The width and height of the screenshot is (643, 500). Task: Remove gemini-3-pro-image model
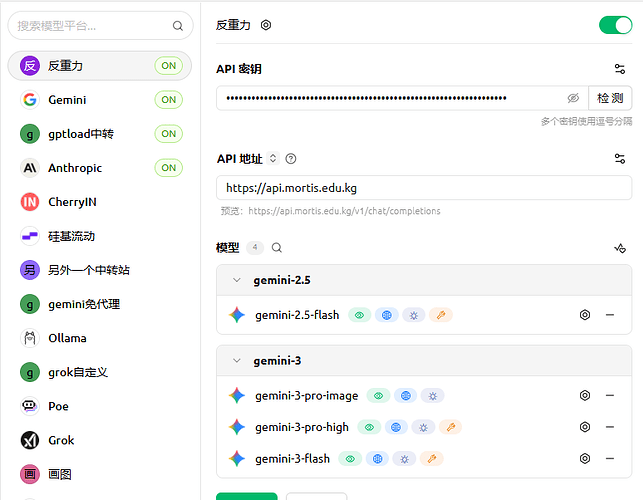tap(610, 395)
